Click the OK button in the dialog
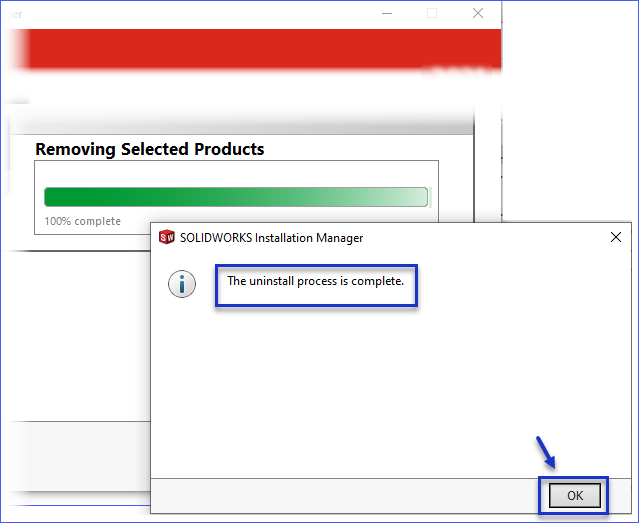This screenshot has height=523, width=639. [x=574, y=495]
